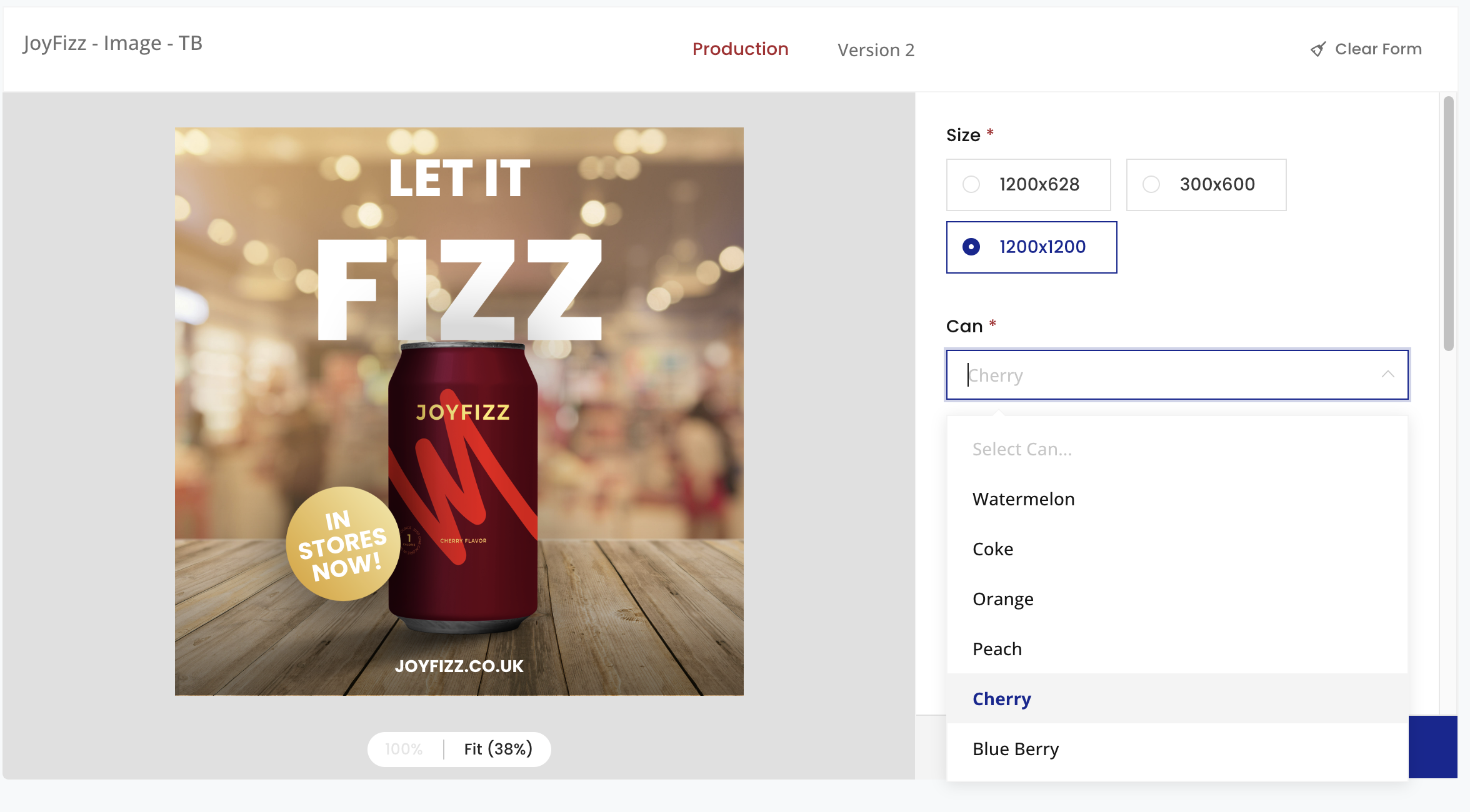
Task: Pick Watermelon from the Can list
Action: (1023, 499)
